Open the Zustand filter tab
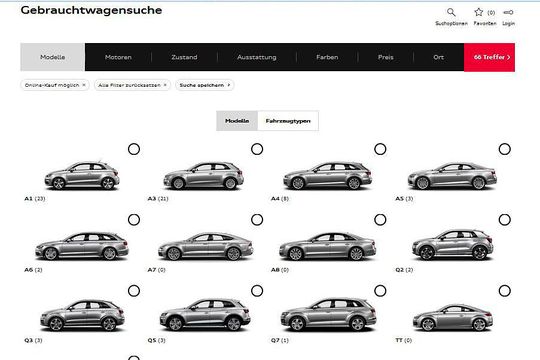The height and width of the screenshot is (360, 540). tap(184, 57)
